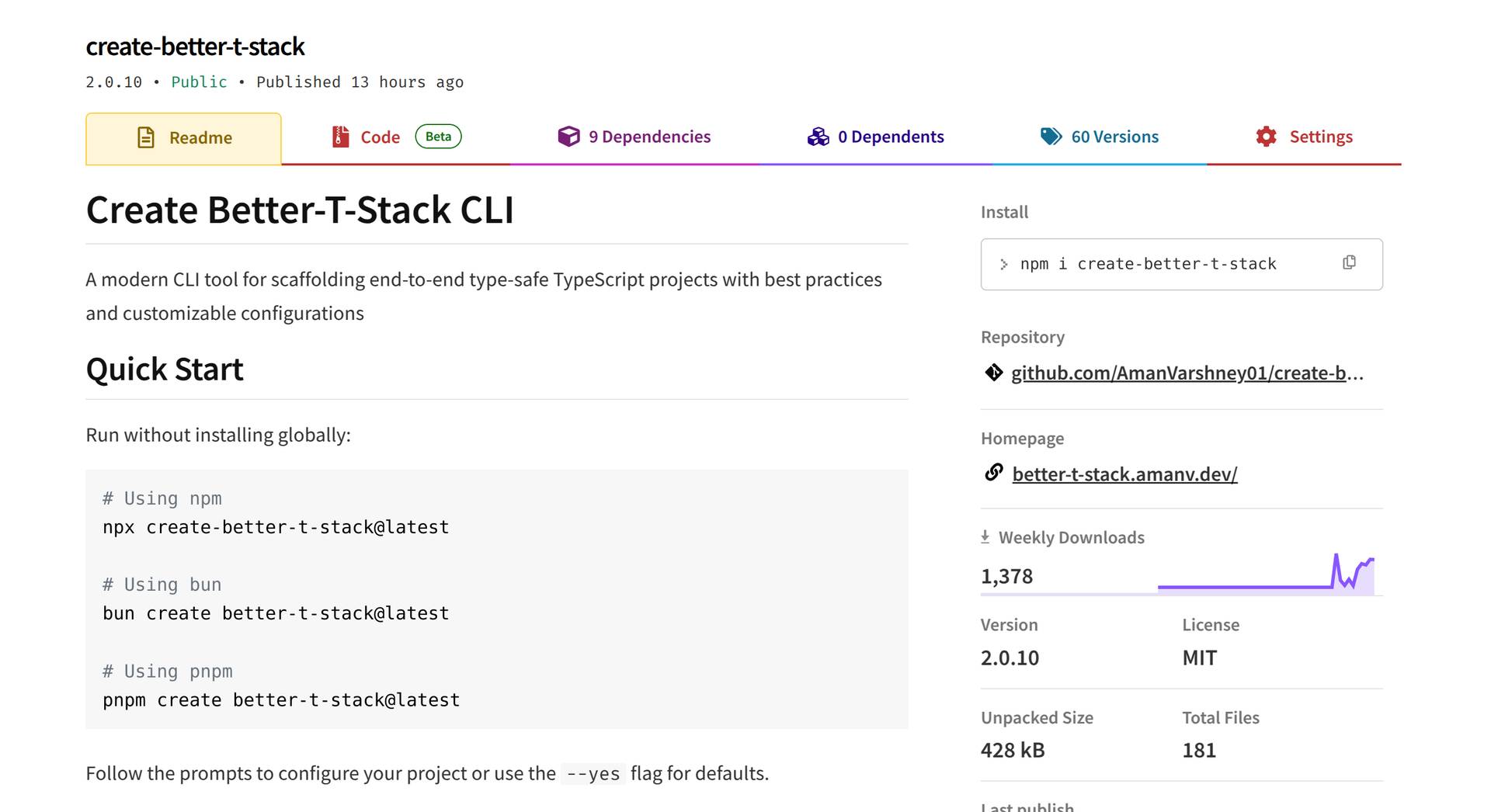Screen dimensions: 1491x812
Task: Select the 0 Dependents tab
Action: 891,136
